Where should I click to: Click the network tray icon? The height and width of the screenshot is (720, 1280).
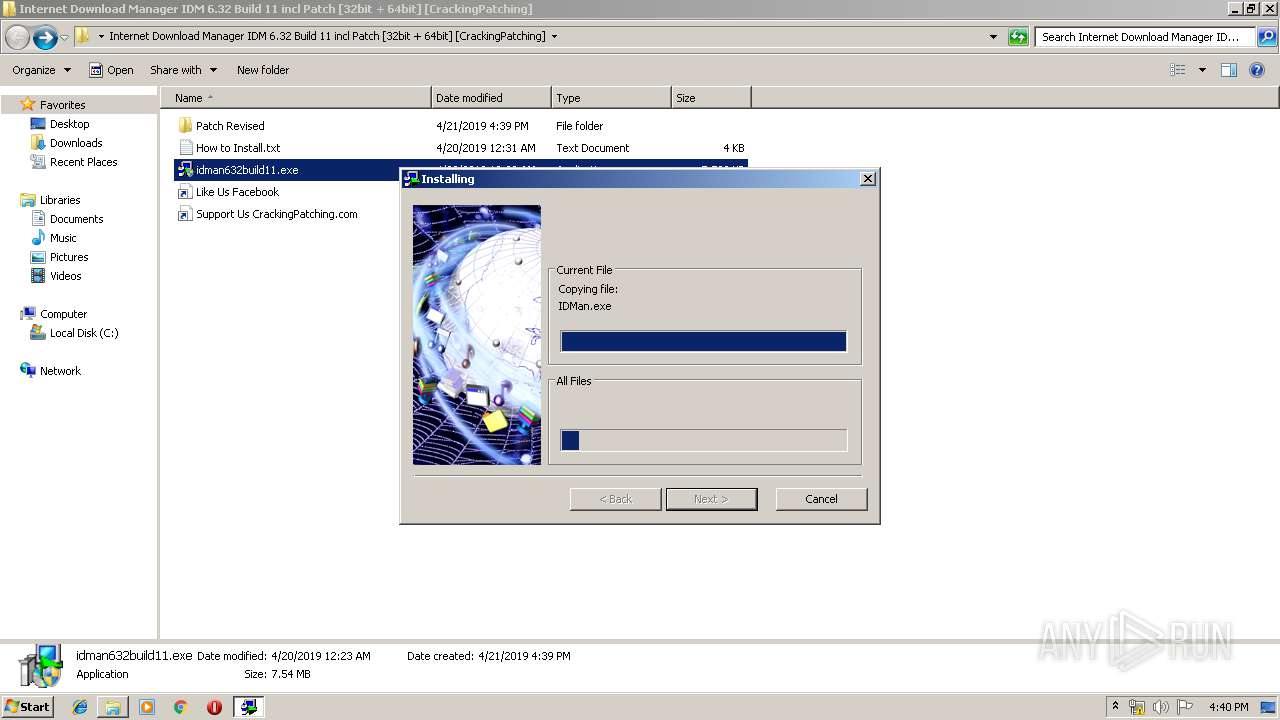pos(1137,707)
